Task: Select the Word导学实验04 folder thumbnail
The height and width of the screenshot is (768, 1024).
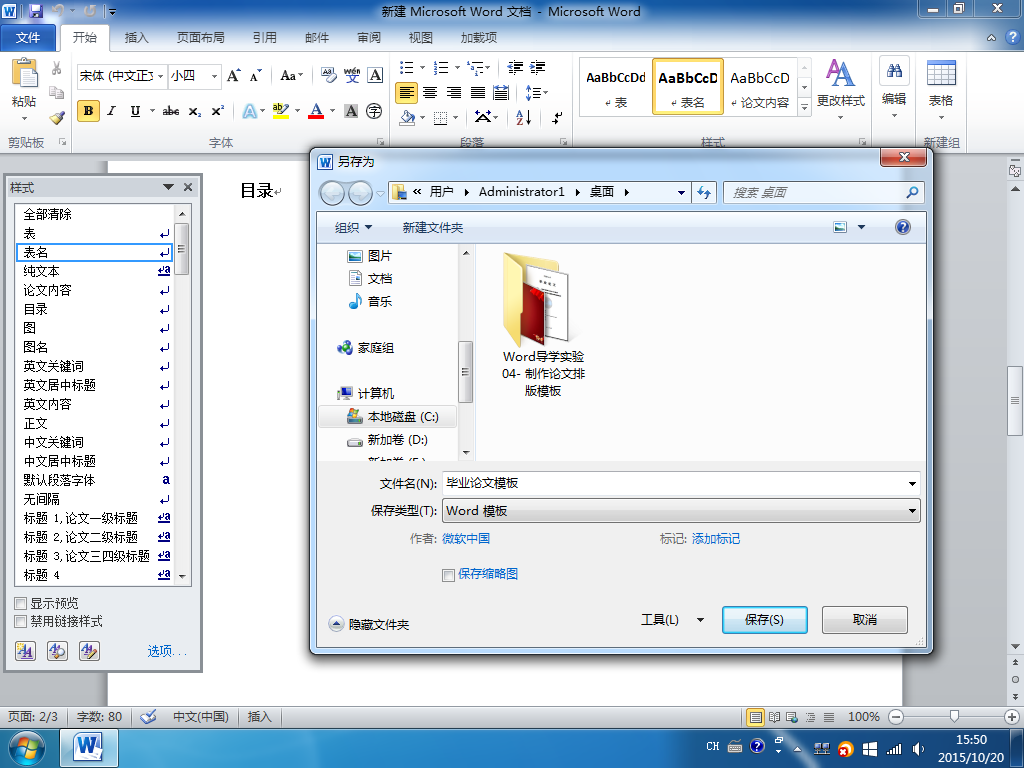Action: click(543, 325)
